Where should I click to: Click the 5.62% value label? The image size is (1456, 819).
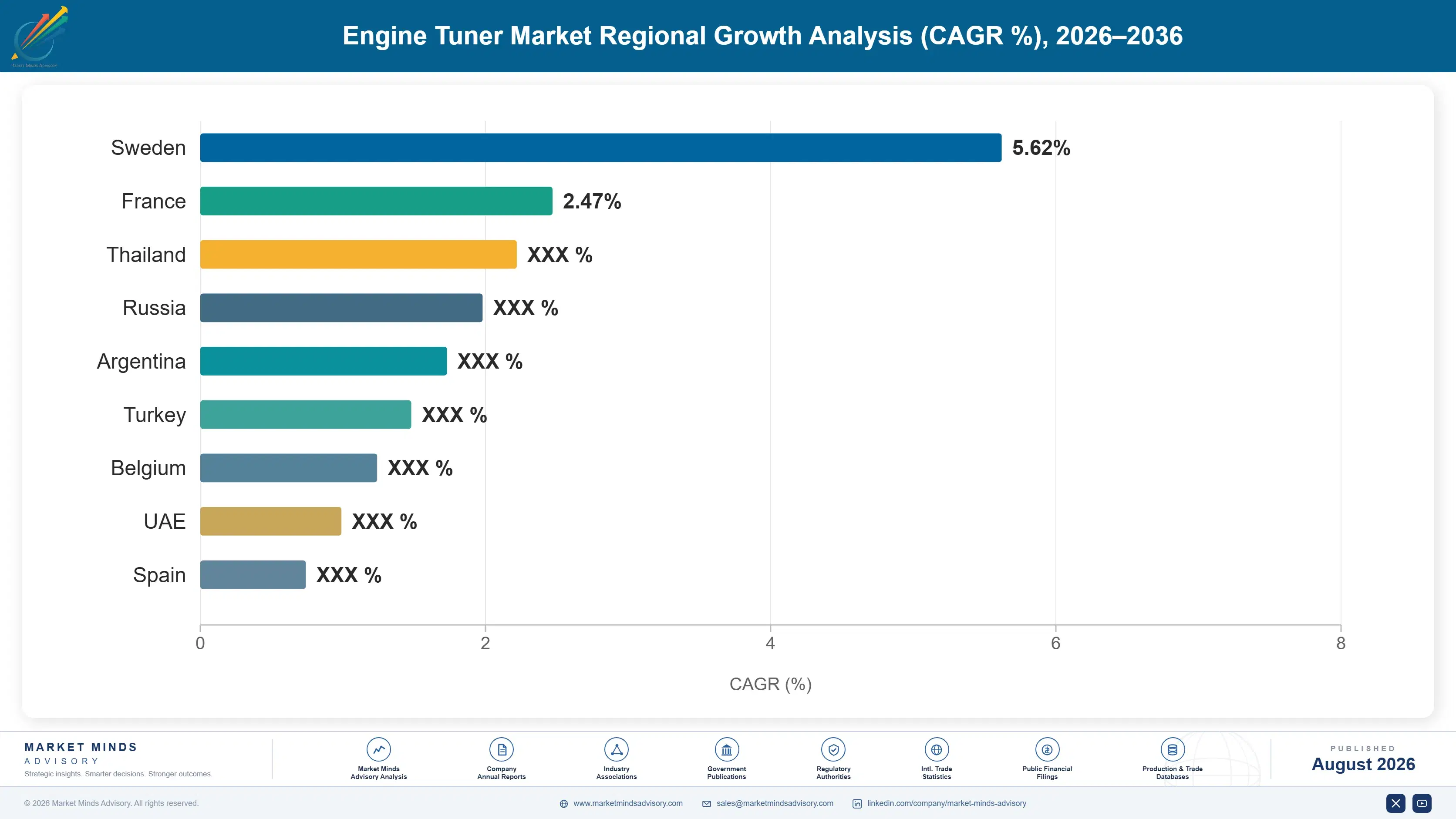pyautogui.click(x=1041, y=148)
